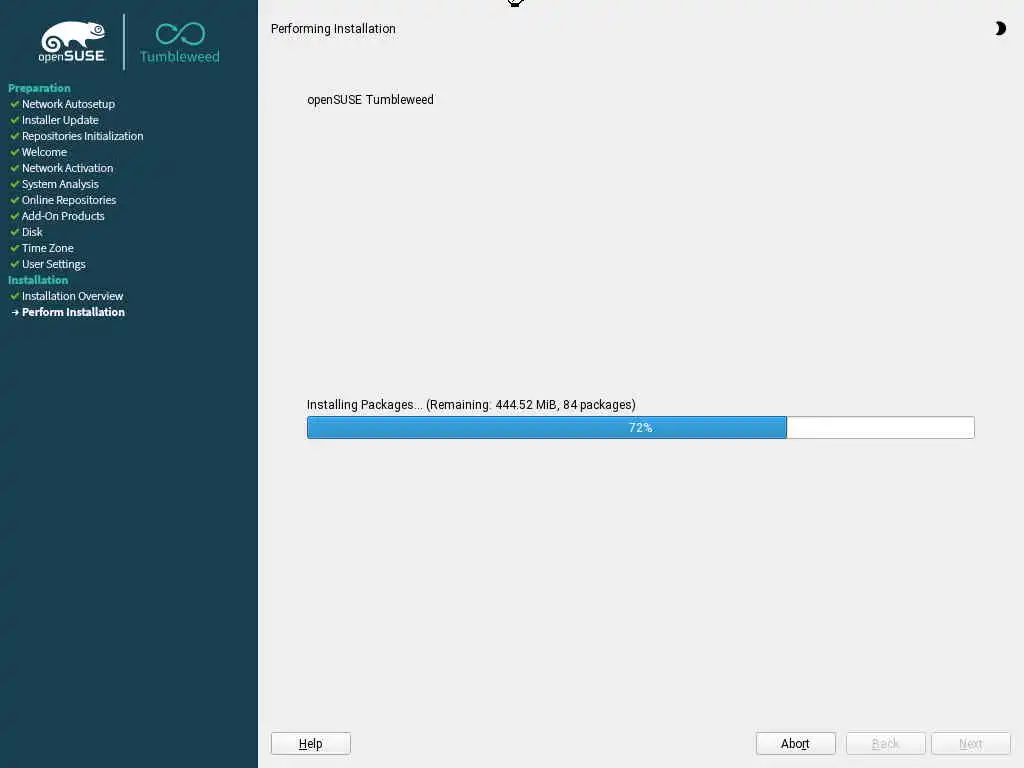
Task: Select the Installer Update step
Action: 60,120
